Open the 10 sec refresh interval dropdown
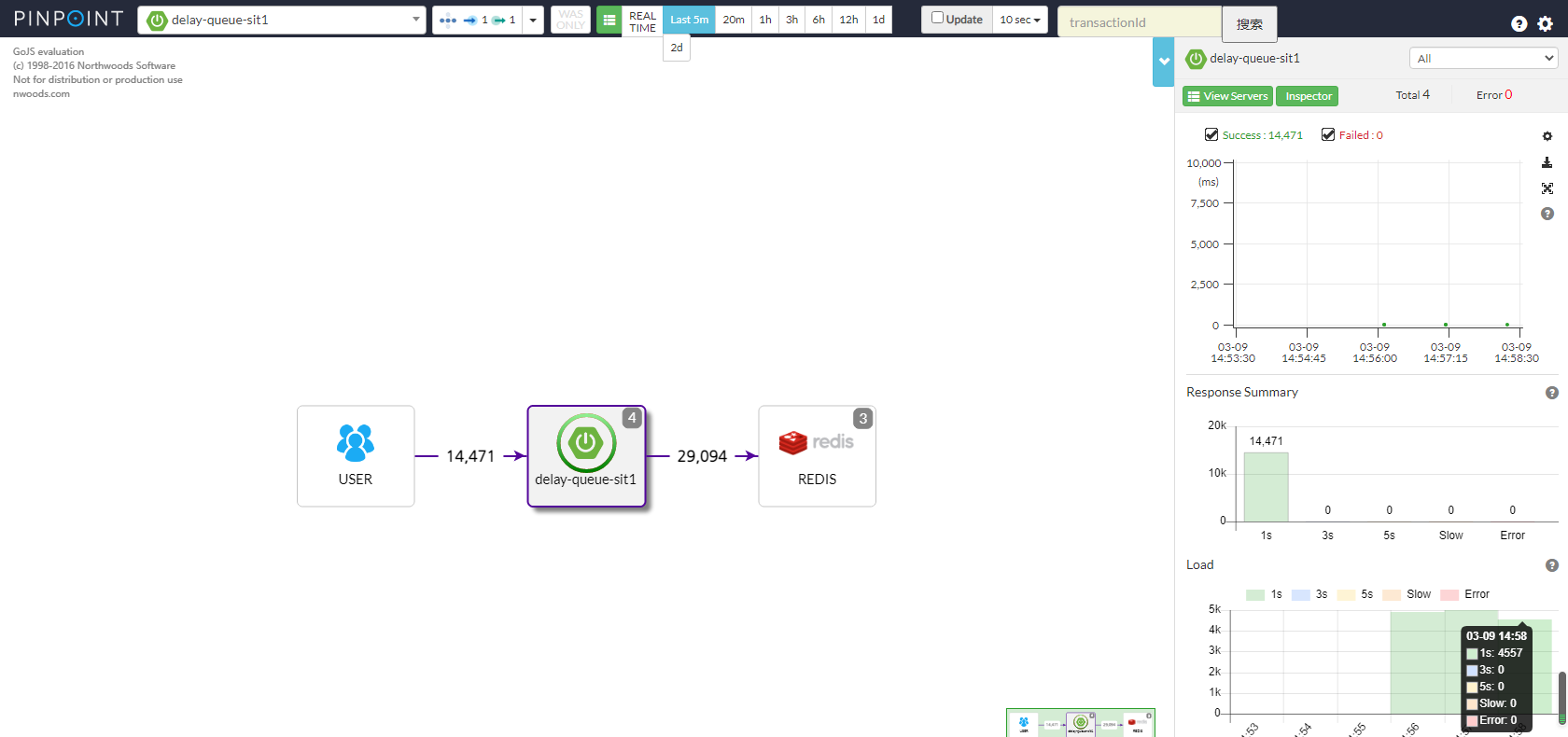The width and height of the screenshot is (1568, 737). pos(1019,20)
